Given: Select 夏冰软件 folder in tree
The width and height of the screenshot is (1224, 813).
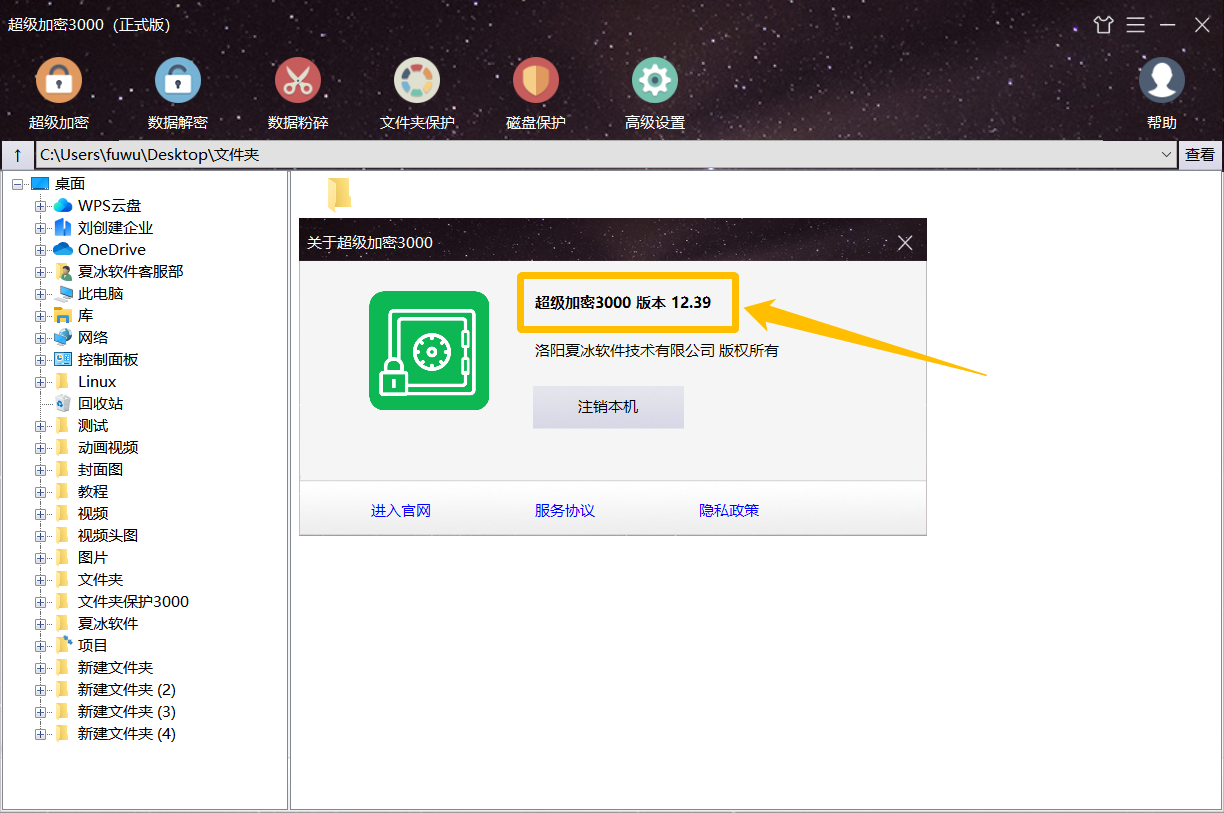Looking at the screenshot, I should coord(108,623).
